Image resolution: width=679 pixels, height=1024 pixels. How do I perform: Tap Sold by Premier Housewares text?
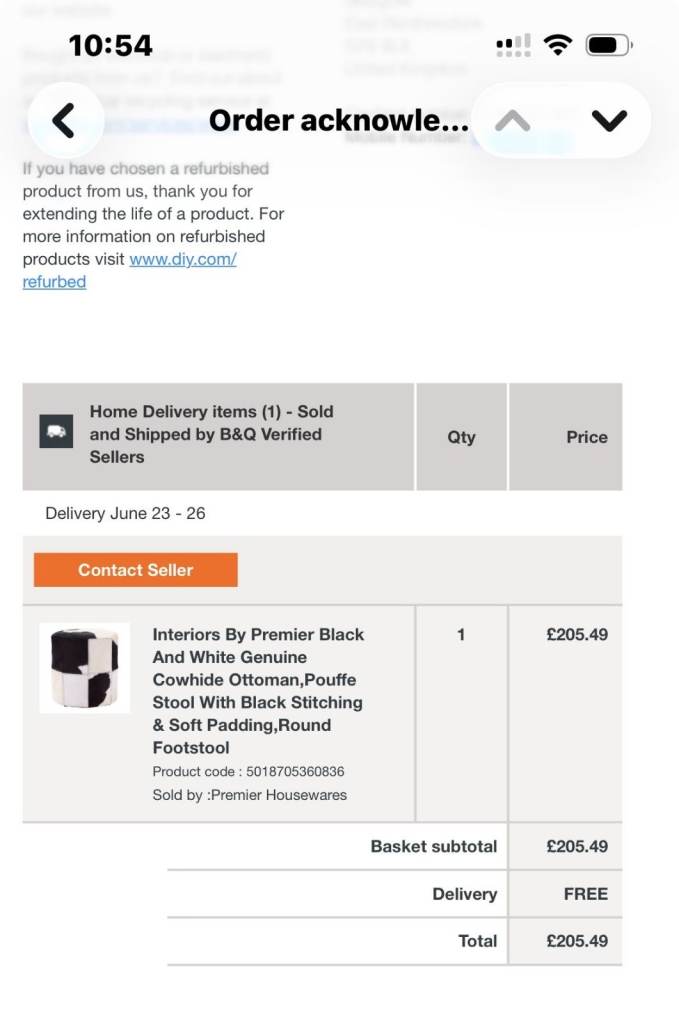pyautogui.click(x=249, y=795)
